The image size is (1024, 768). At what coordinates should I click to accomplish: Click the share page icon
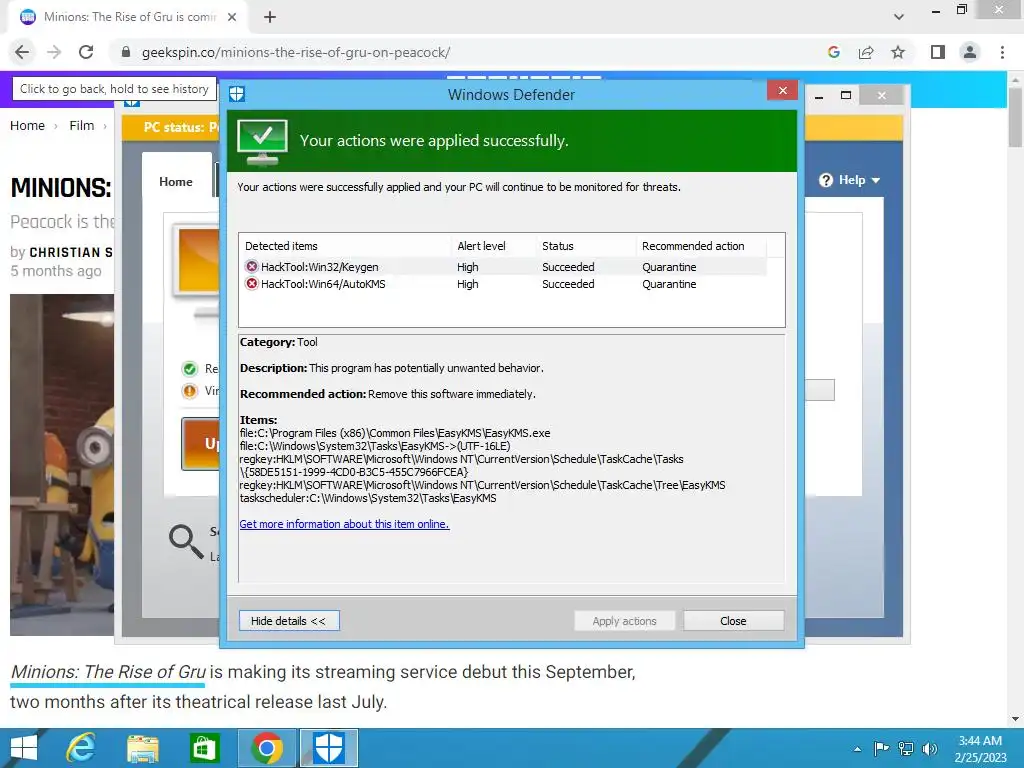coord(866,52)
